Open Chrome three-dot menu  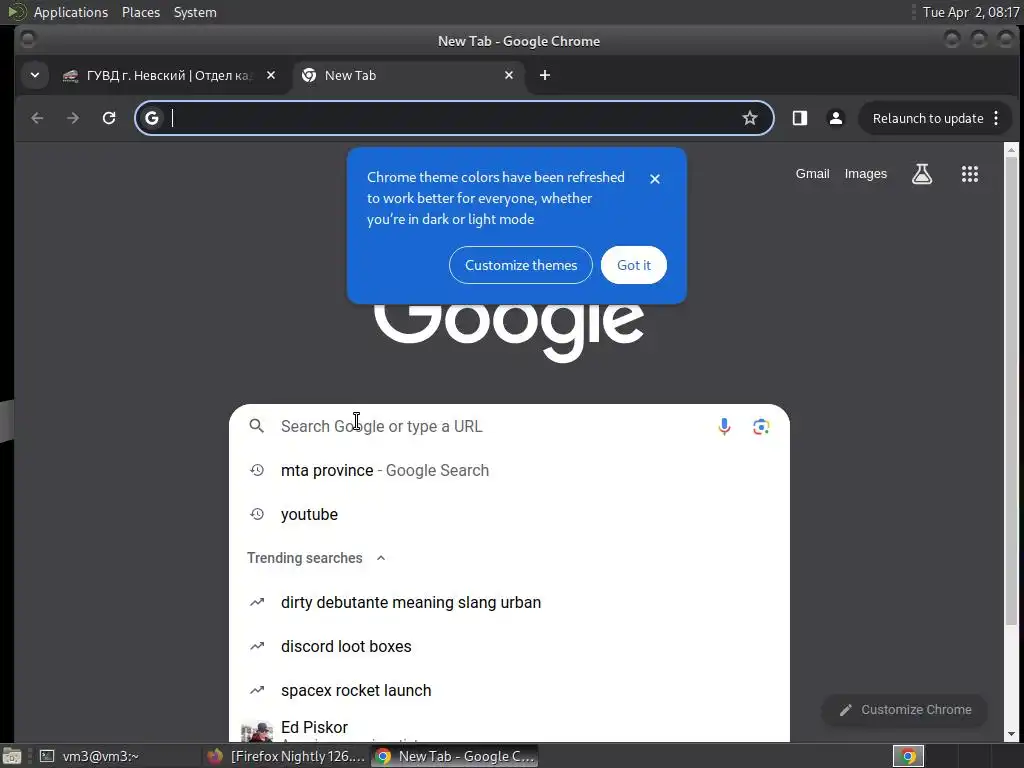pos(996,118)
